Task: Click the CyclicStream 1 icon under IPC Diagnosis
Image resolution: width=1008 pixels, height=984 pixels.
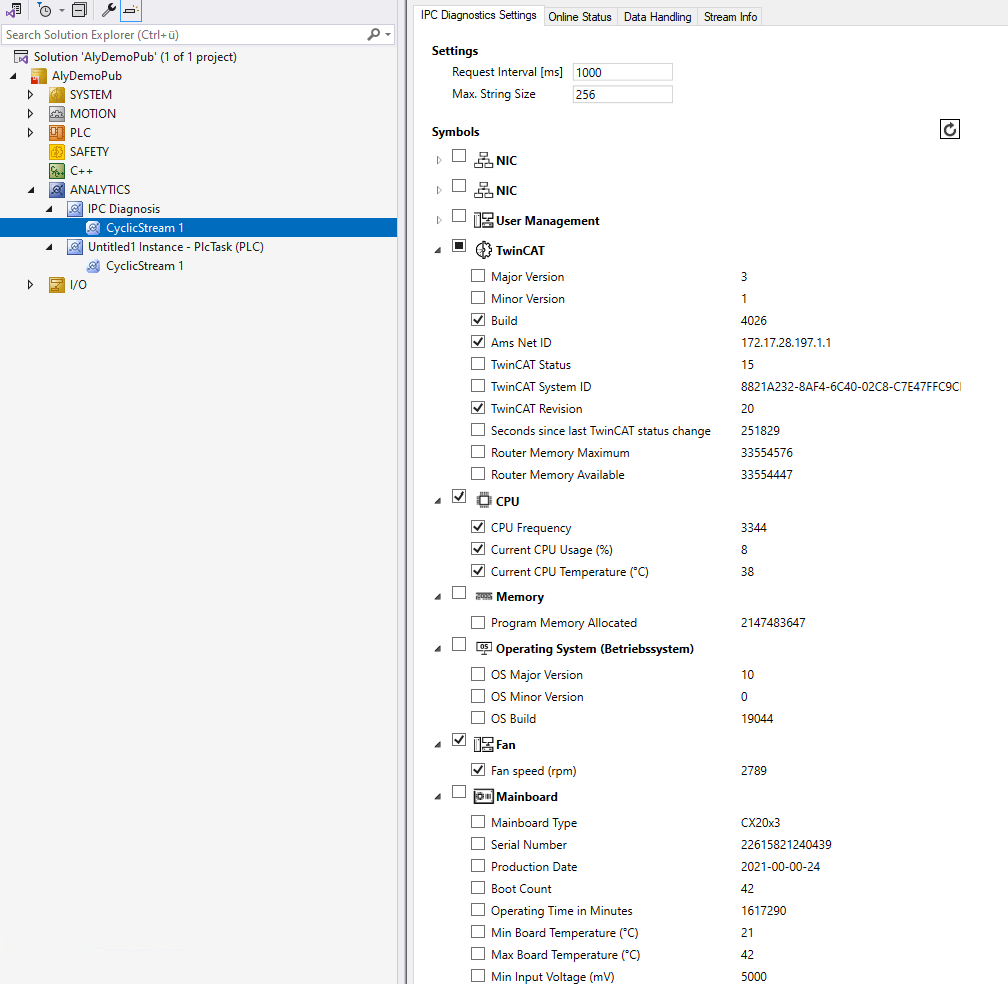Action: tap(93, 227)
